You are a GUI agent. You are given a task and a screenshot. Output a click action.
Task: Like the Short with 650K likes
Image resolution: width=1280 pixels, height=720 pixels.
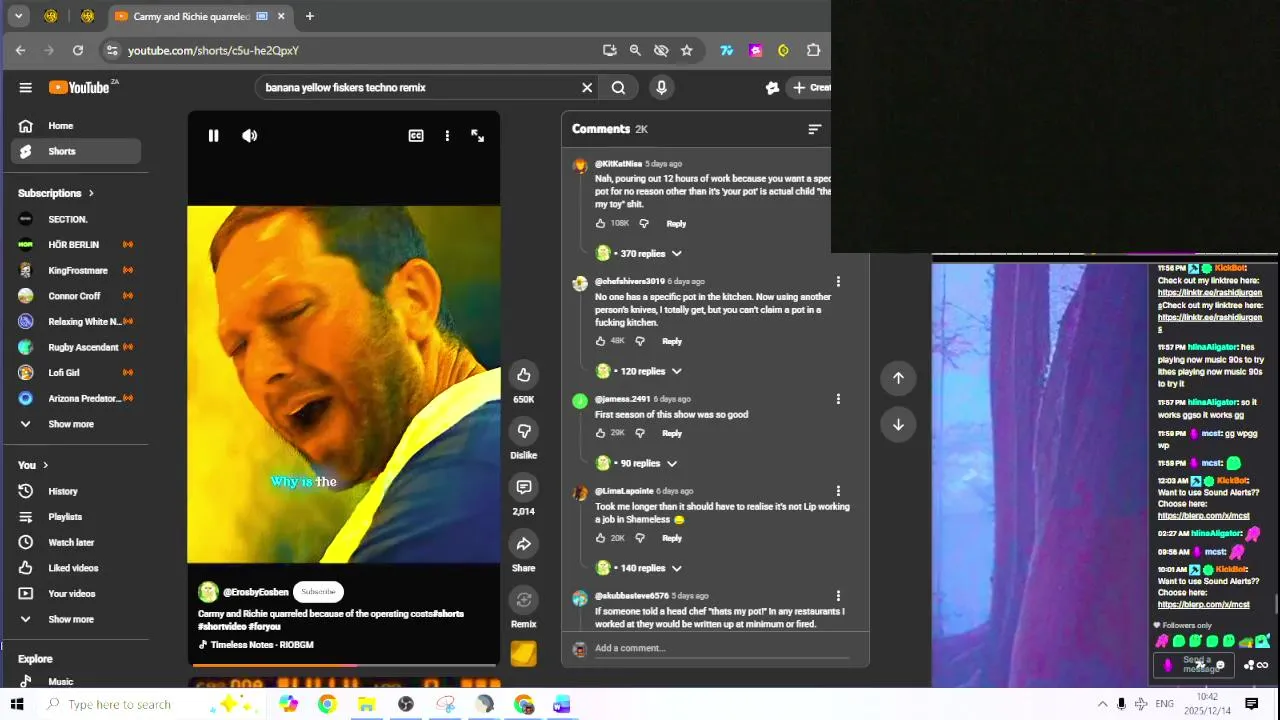524,375
